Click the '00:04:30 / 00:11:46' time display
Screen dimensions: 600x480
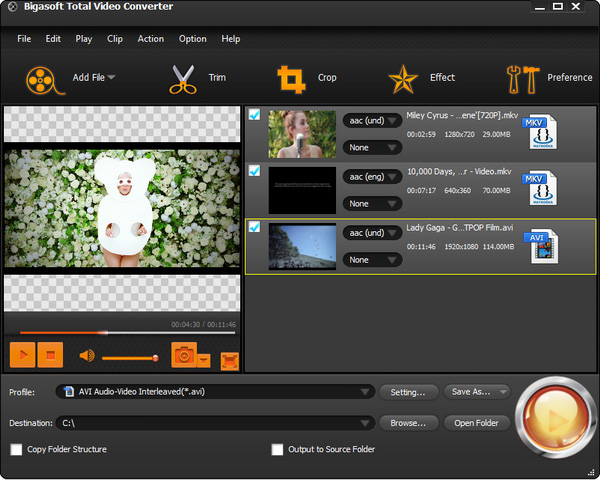tap(203, 325)
